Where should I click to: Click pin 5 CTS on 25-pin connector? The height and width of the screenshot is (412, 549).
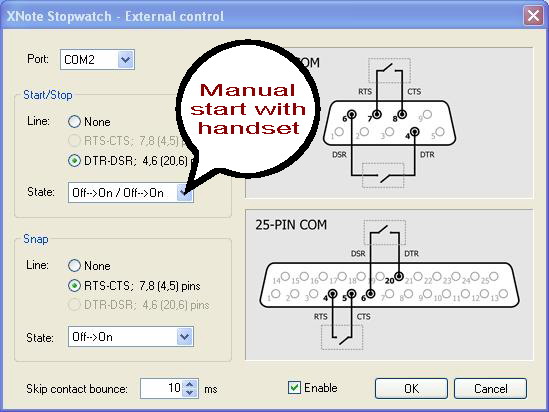352,294
